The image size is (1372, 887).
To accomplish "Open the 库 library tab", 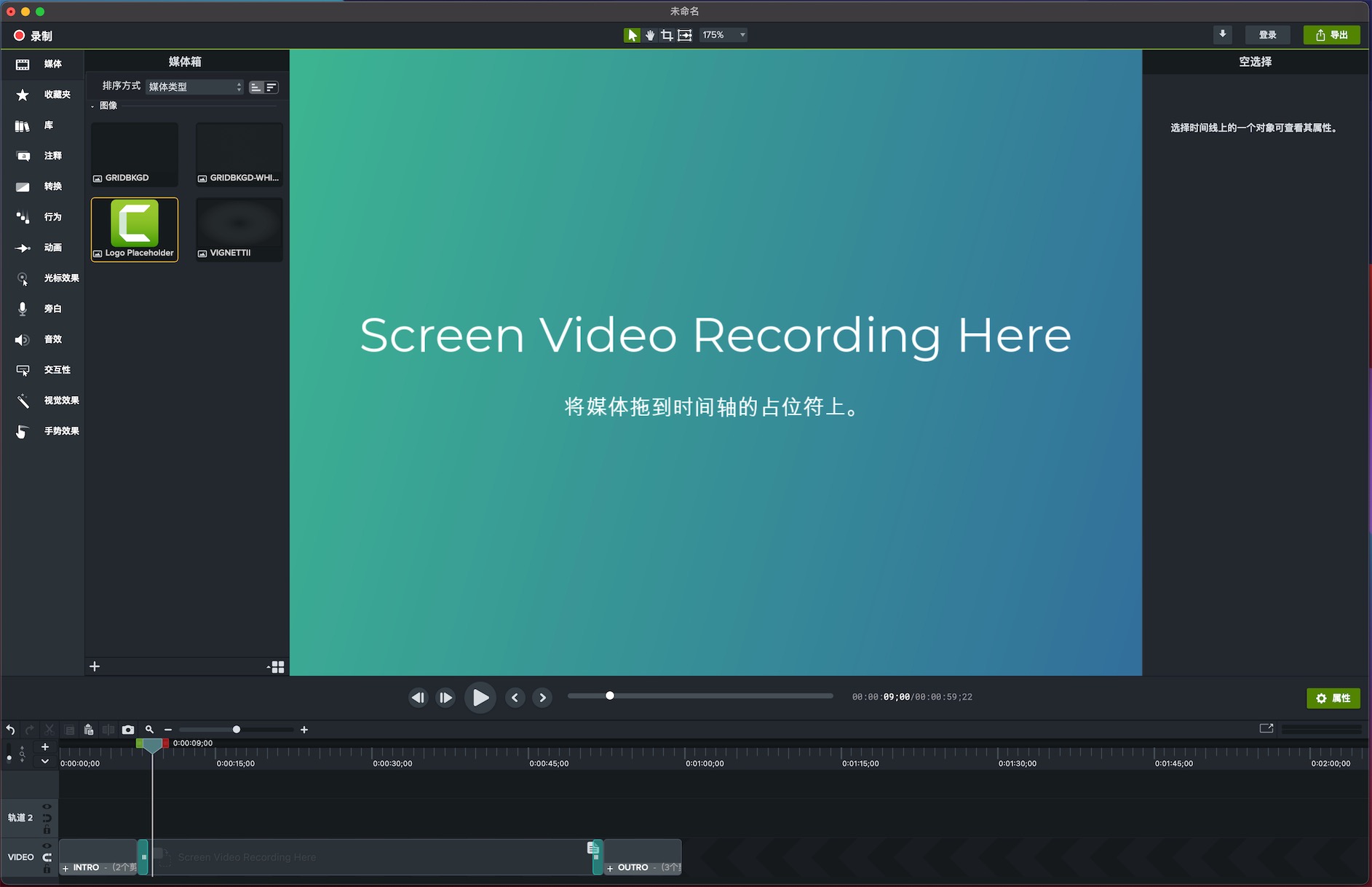I will click(42, 125).
